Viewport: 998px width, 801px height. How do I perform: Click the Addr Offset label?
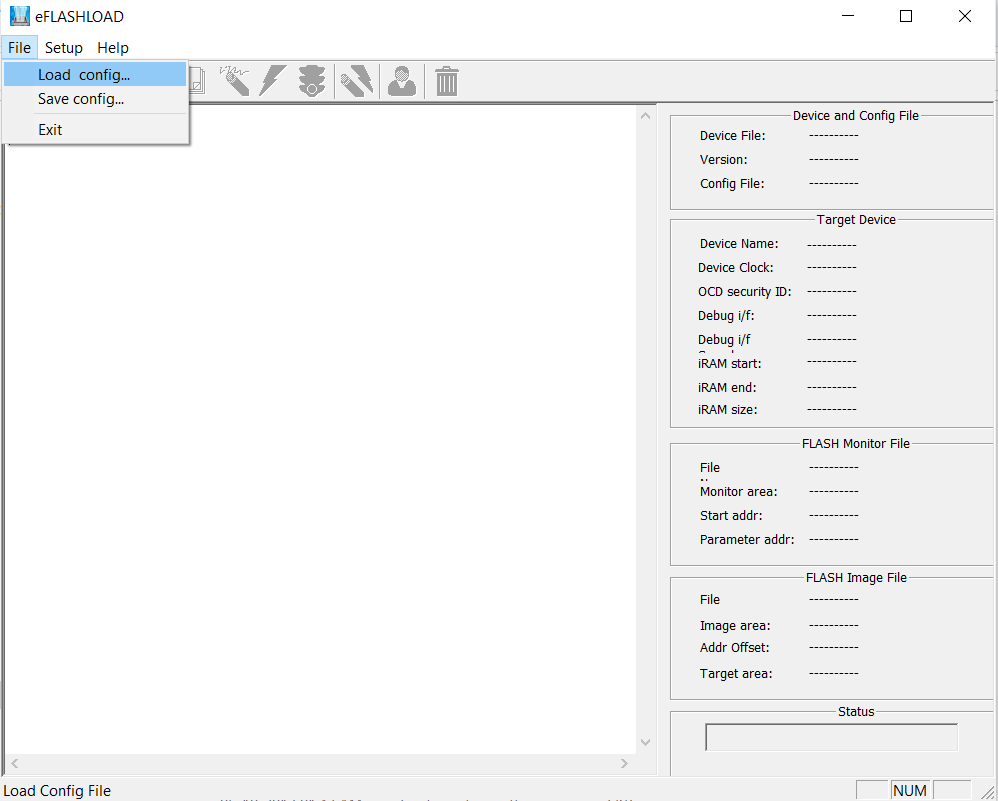click(734, 648)
